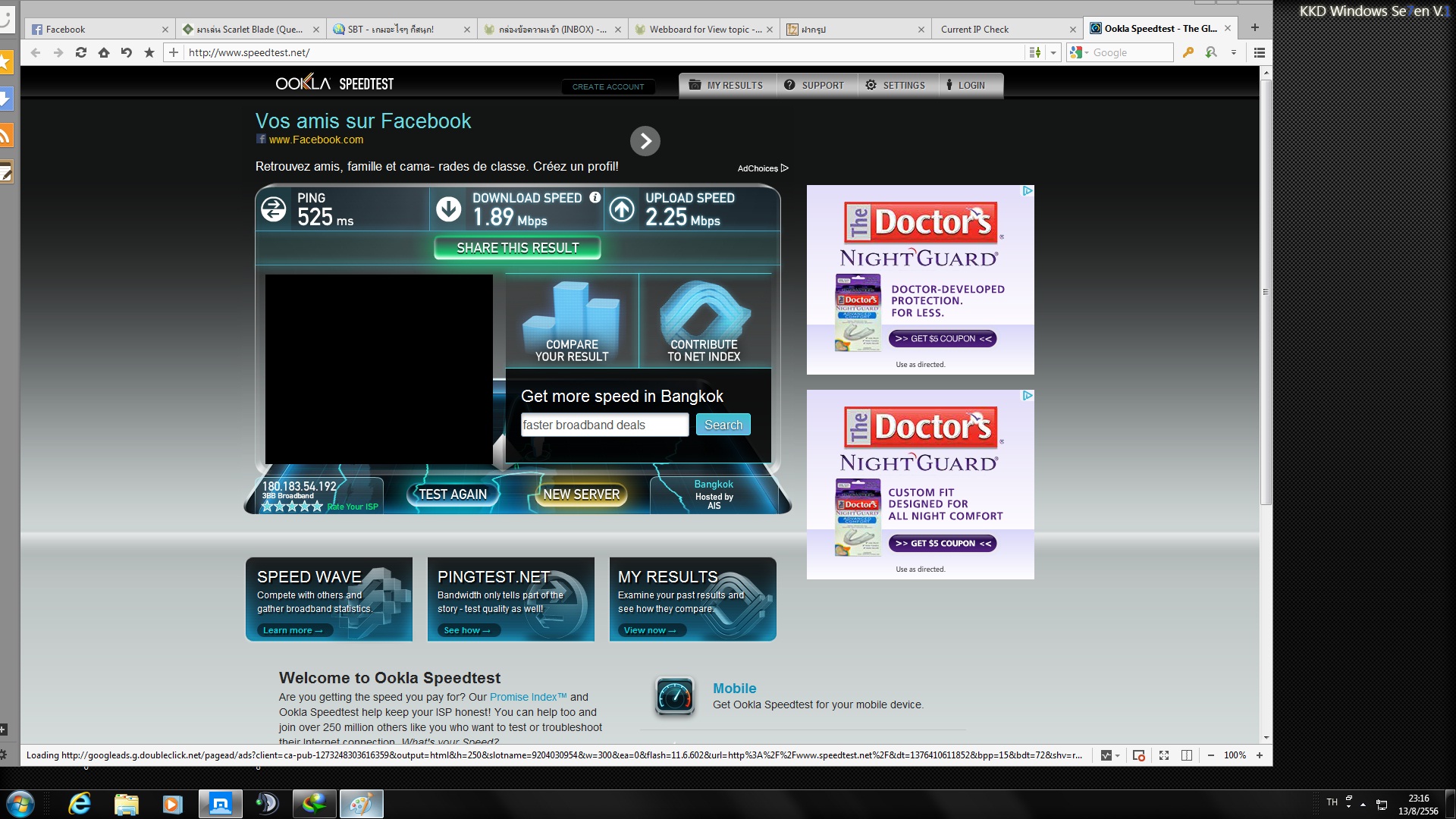Screen dimensions: 1456x819
Task: Open the RSS feed reader sidebar icon
Action: point(6,136)
